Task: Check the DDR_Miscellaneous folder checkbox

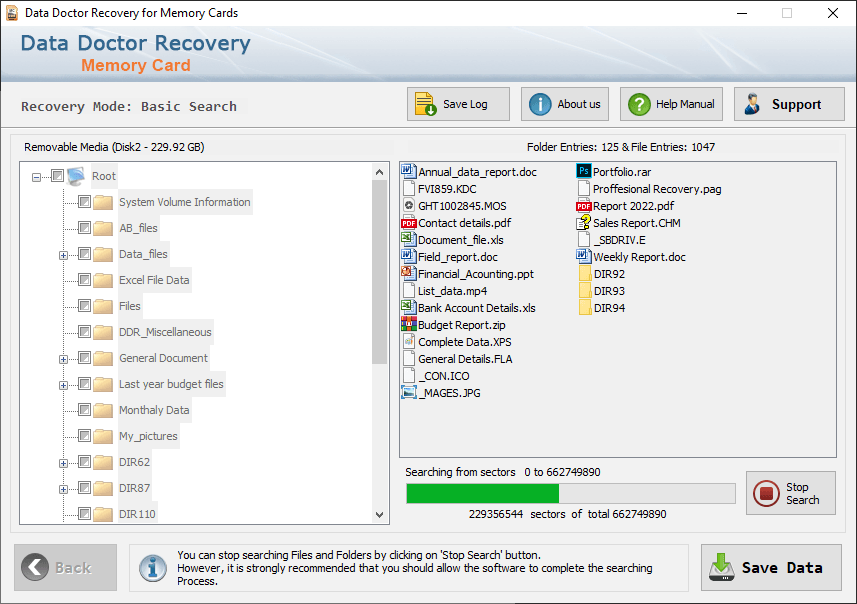Action: 84,332
